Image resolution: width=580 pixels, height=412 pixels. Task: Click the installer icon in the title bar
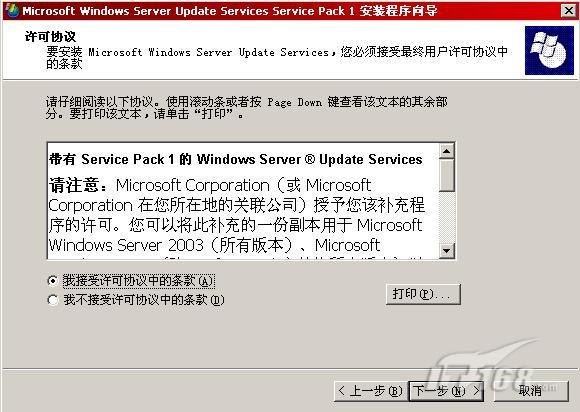click(x=12, y=10)
